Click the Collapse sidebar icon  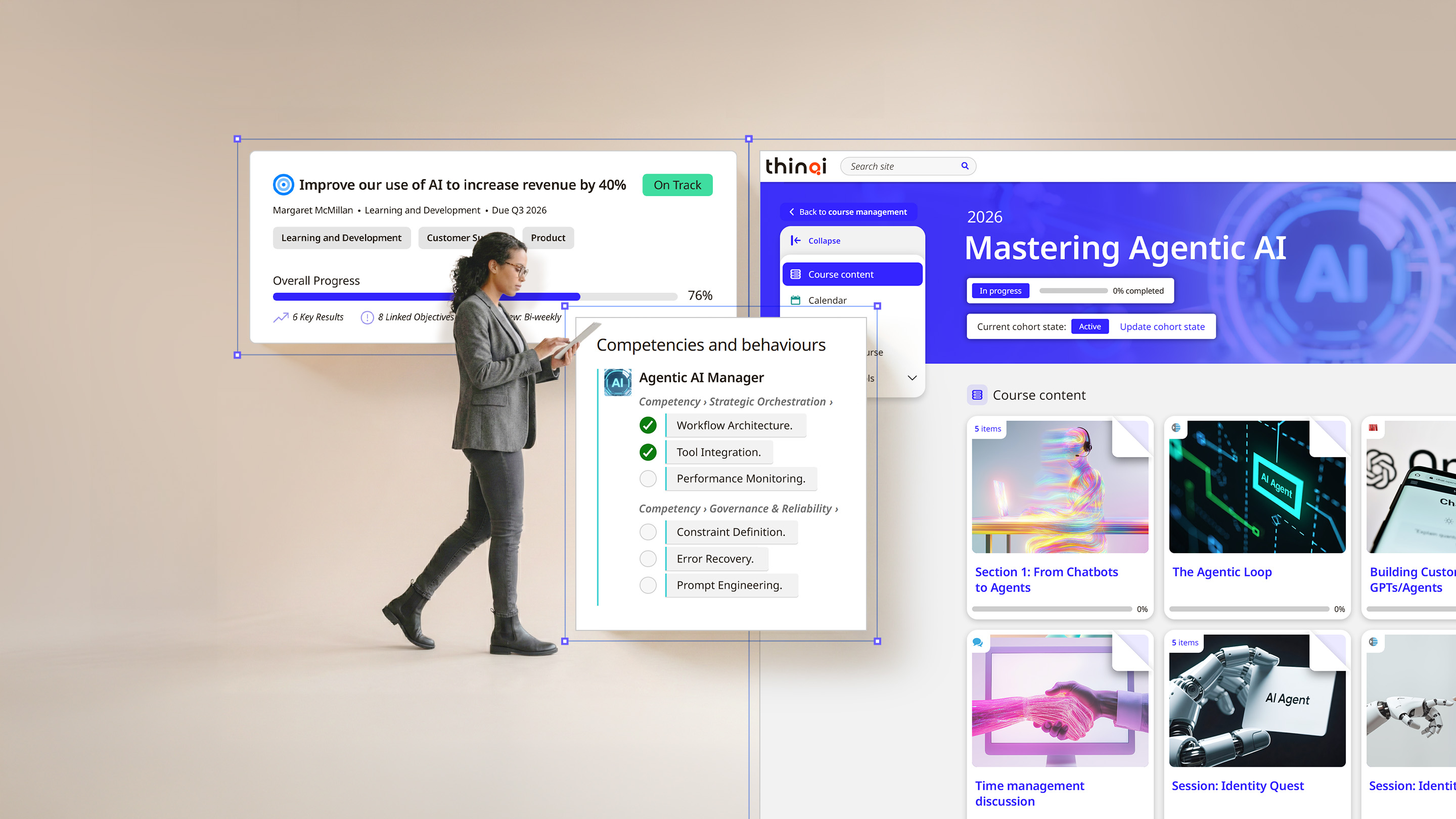coord(796,240)
